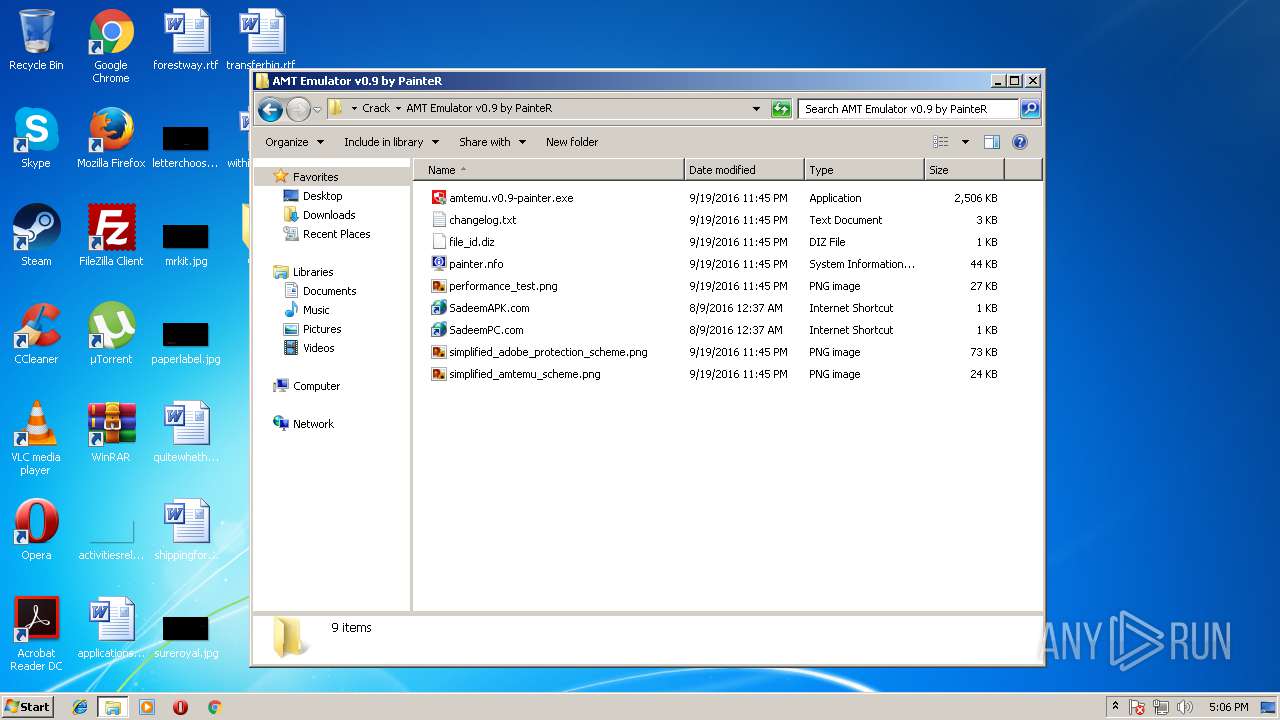1280x720 pixels.
Task: Open the Organize dropdown menu
Action: pyautogui.click(x=295, y=142)
